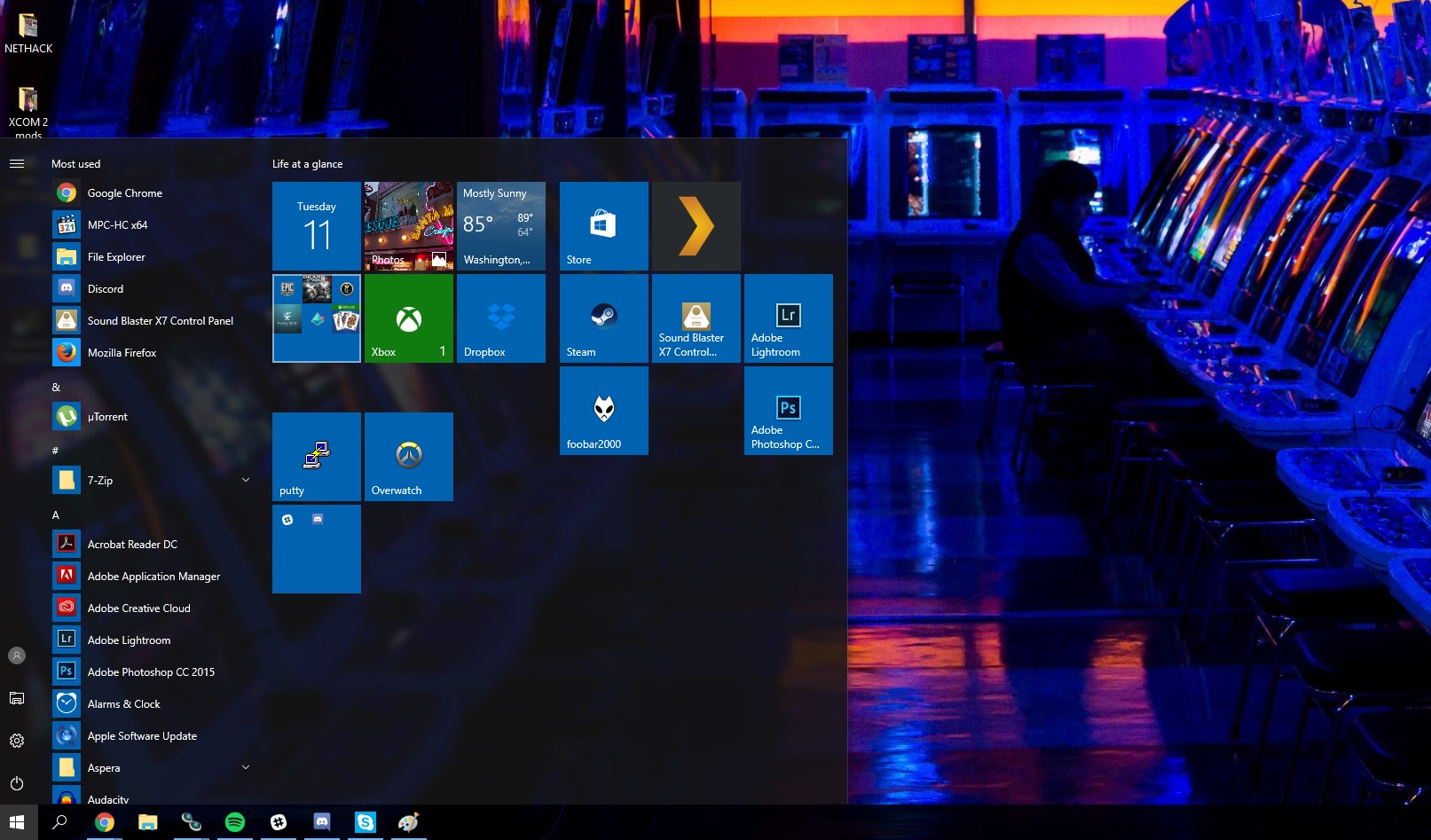Open the games folder tile
This screenshot has height=840, width=1431.
click(317, 318)
